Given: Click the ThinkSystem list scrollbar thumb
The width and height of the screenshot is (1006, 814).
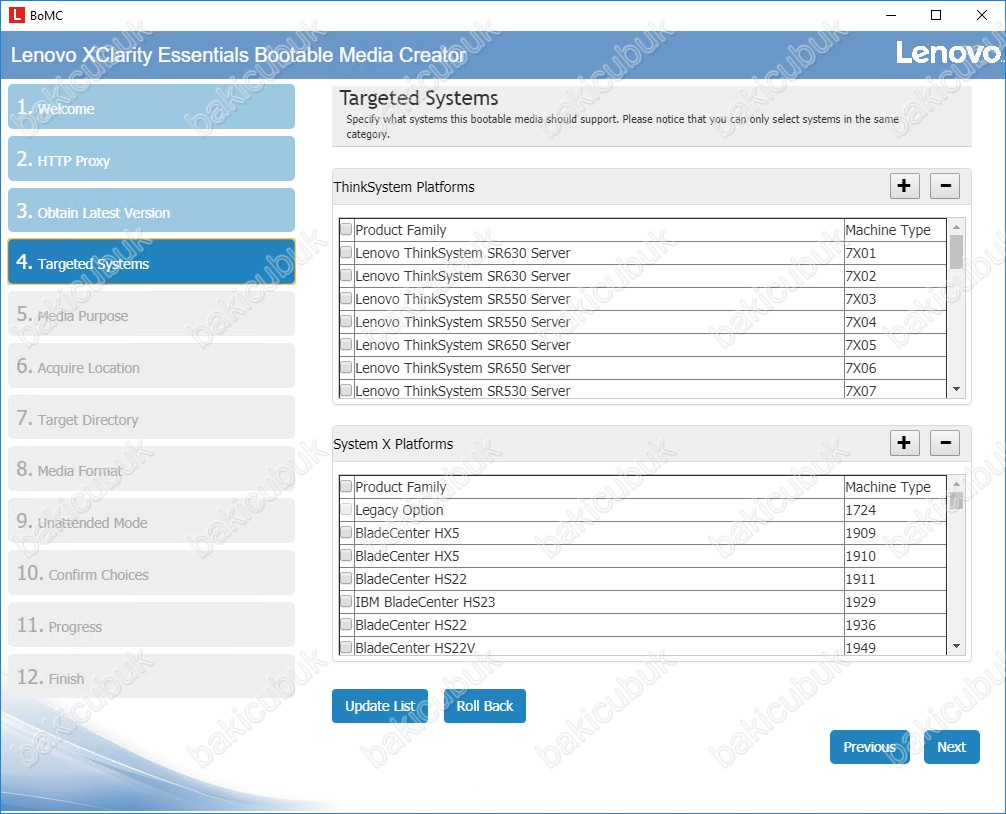Looking at the screenshot, I should coord(957,251).
